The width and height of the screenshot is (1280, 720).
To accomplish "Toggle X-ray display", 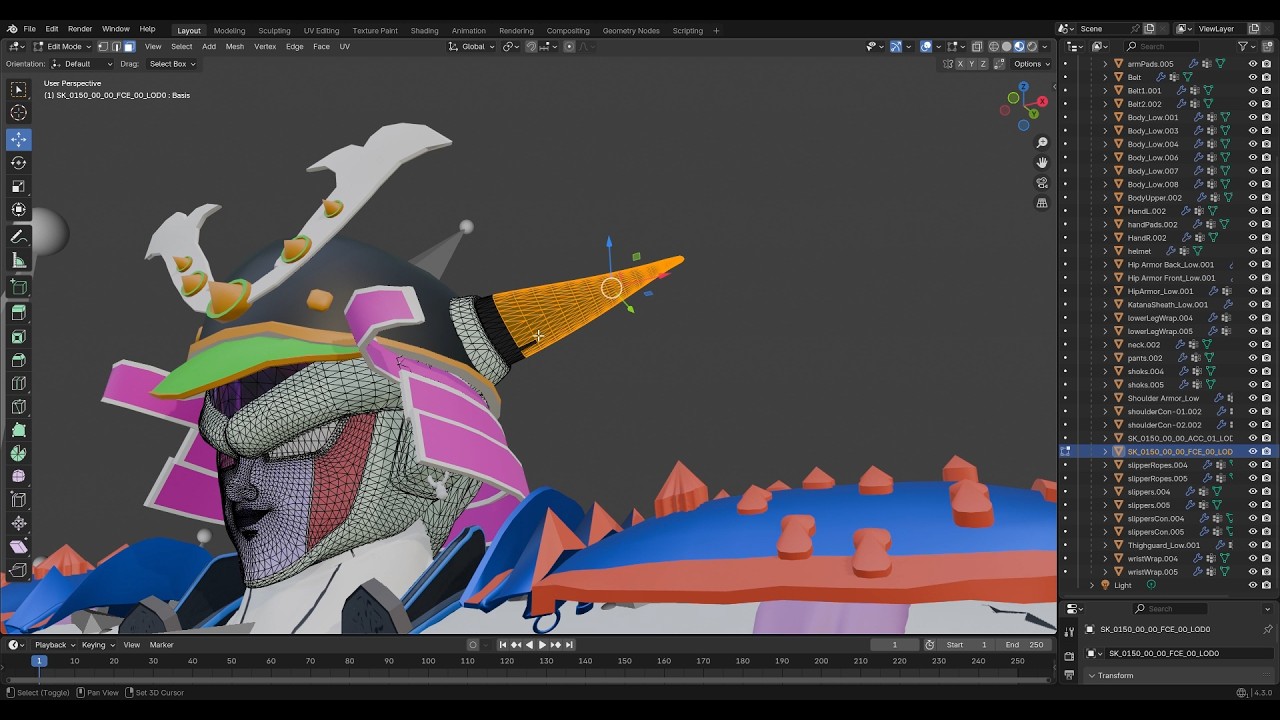I will click(x=977, y=46).
